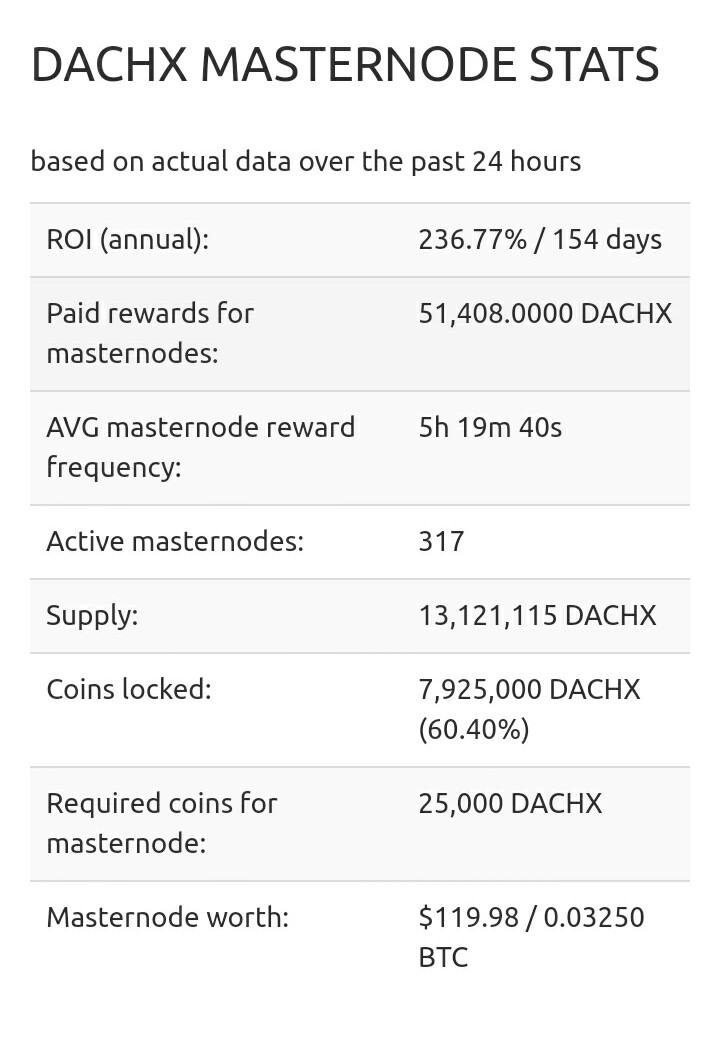Click the 7,925,000 DACHX locked amount
The height and width of the screenshot is (1043, 720).
(x=529, y=689)
